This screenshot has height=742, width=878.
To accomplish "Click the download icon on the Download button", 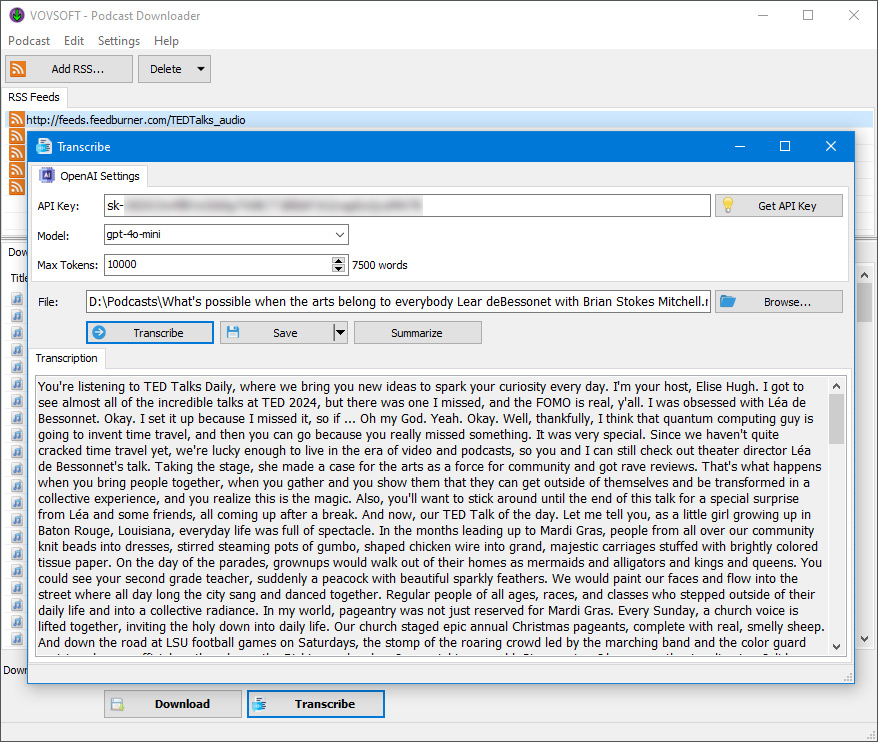I will [x=117, y=704].
